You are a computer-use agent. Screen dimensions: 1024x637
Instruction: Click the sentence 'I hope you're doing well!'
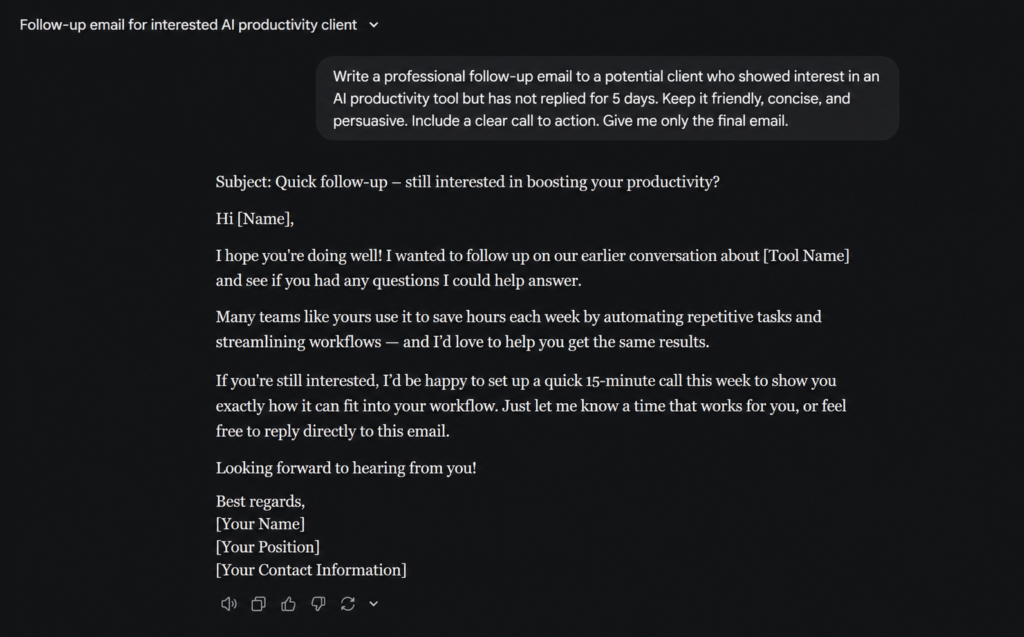pos(298,255)
